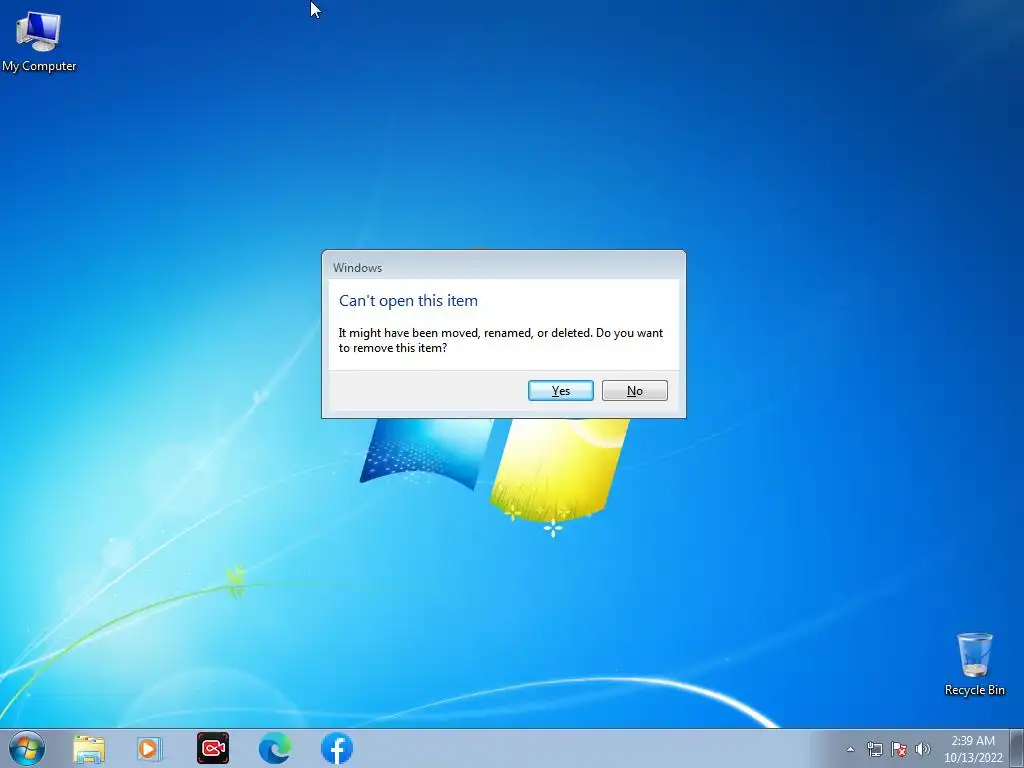This screenshot has width=1024, height=768.
Task: Confirm removal with the Yes button
Action: [x=560, y=391]
